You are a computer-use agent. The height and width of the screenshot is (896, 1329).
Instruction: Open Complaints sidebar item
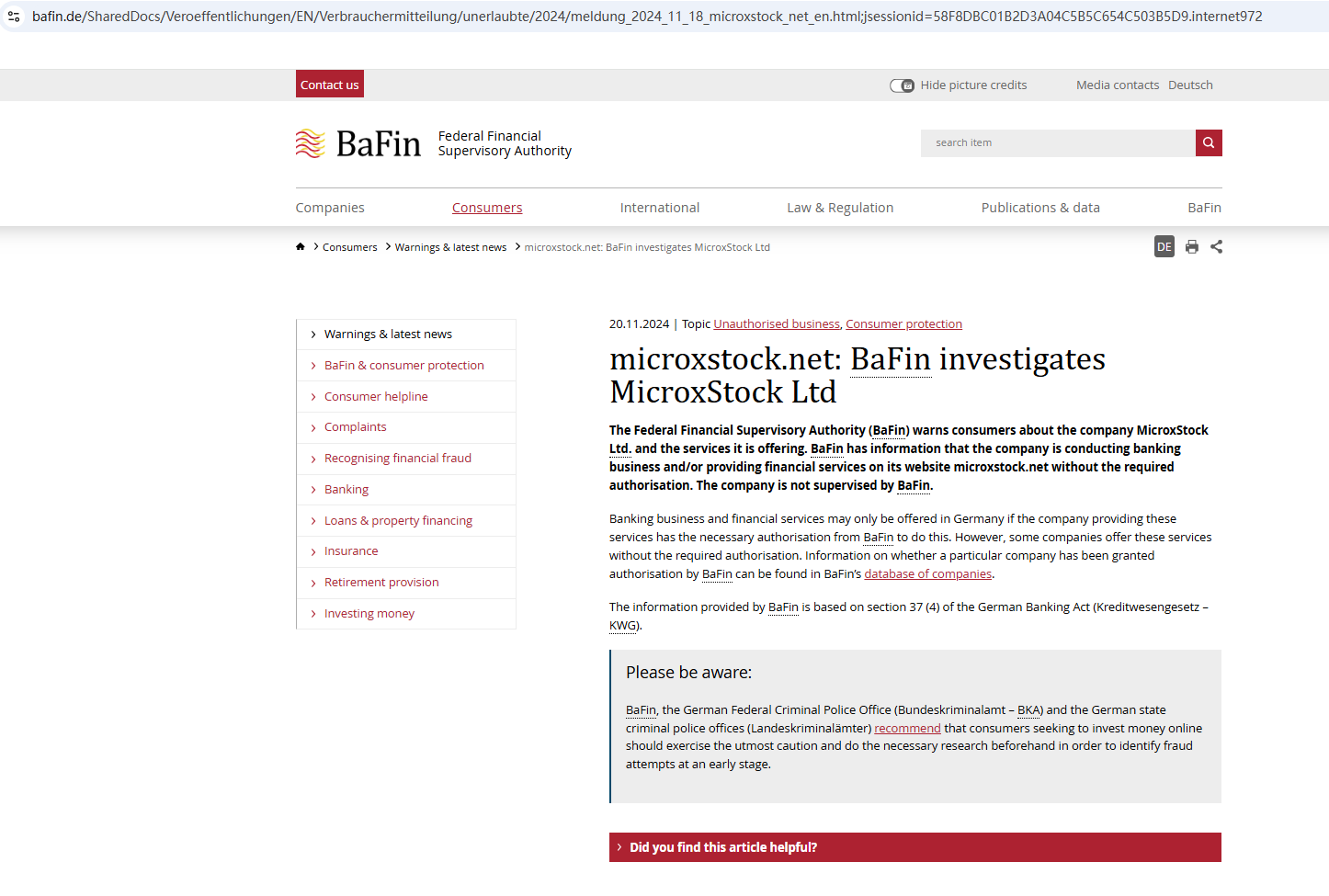356,427
